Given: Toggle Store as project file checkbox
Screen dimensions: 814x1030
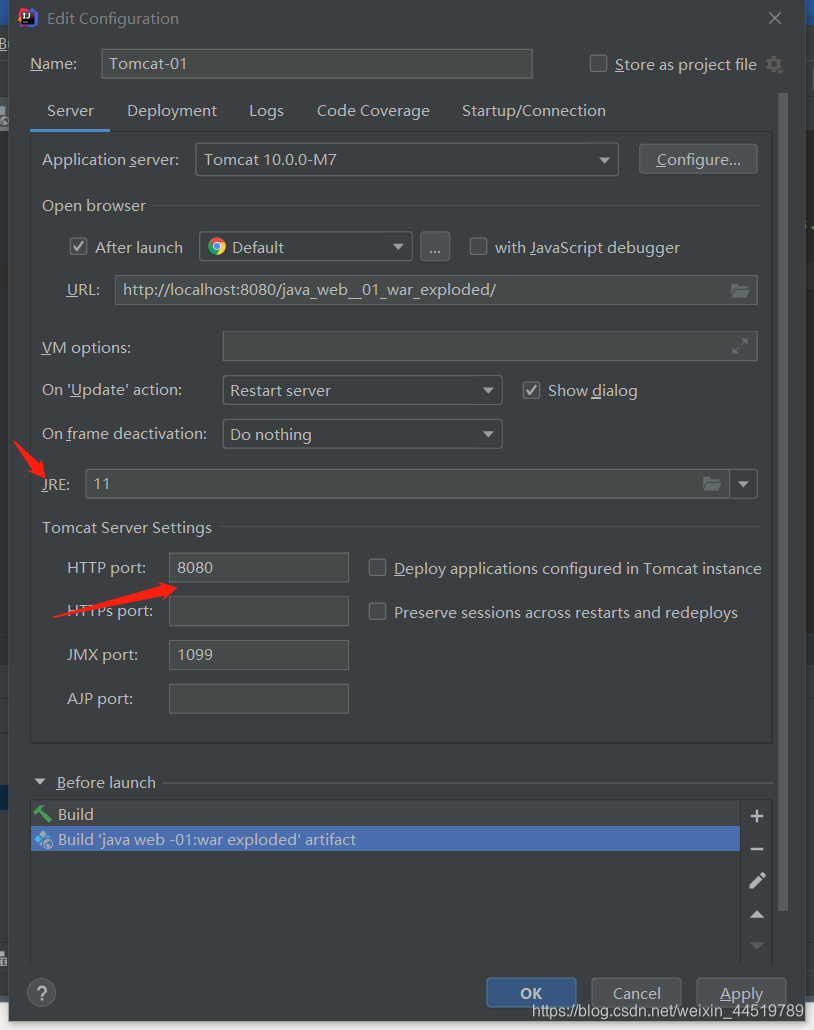Looking at the screenshot, I should coord(598,63).
